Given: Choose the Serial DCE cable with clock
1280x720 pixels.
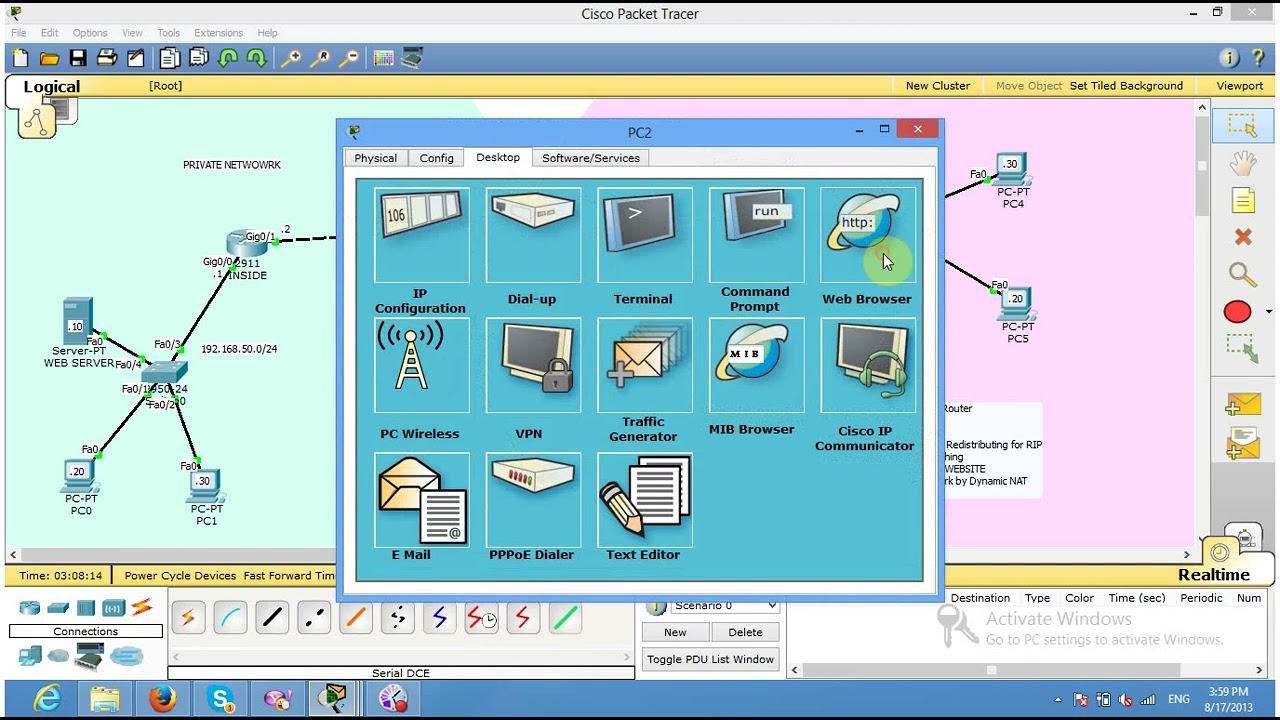Looking at the screenshot, I should click(482, 619).
